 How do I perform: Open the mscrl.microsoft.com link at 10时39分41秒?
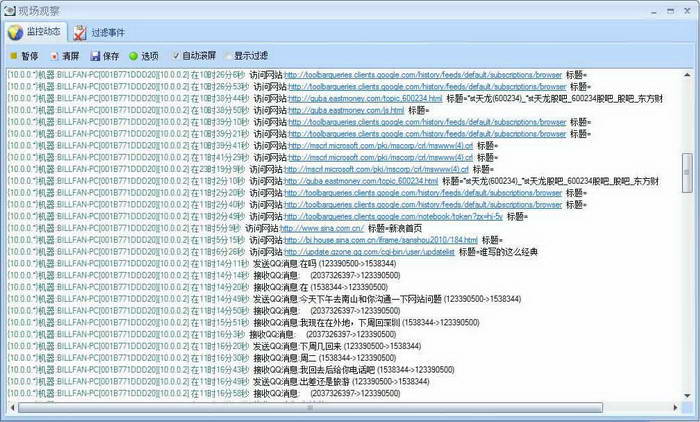pyautogui.click(x=380, y=146)
